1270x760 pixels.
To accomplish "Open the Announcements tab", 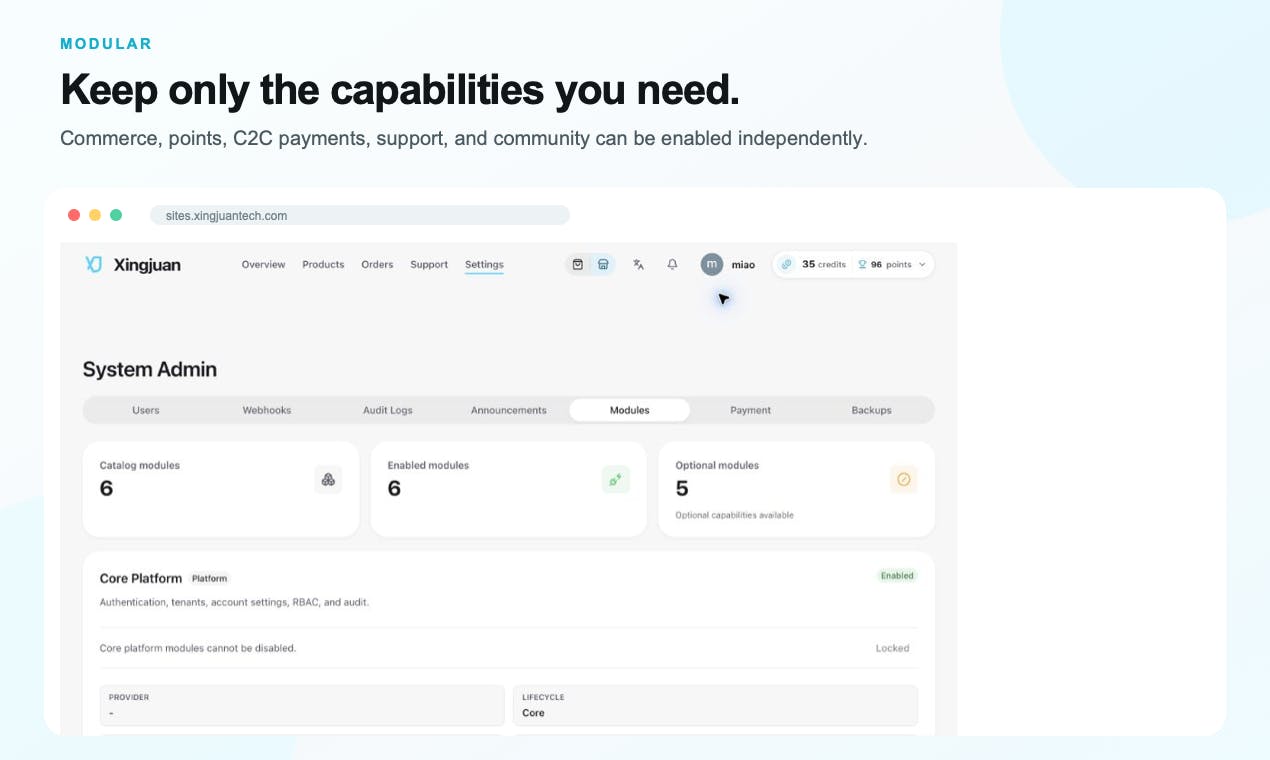I will [509, 410].
